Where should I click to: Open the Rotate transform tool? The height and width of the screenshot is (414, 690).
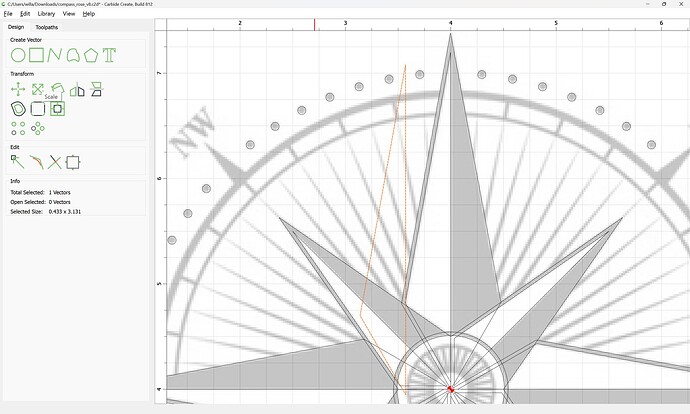pyautogui.click(x=58, y=90)
